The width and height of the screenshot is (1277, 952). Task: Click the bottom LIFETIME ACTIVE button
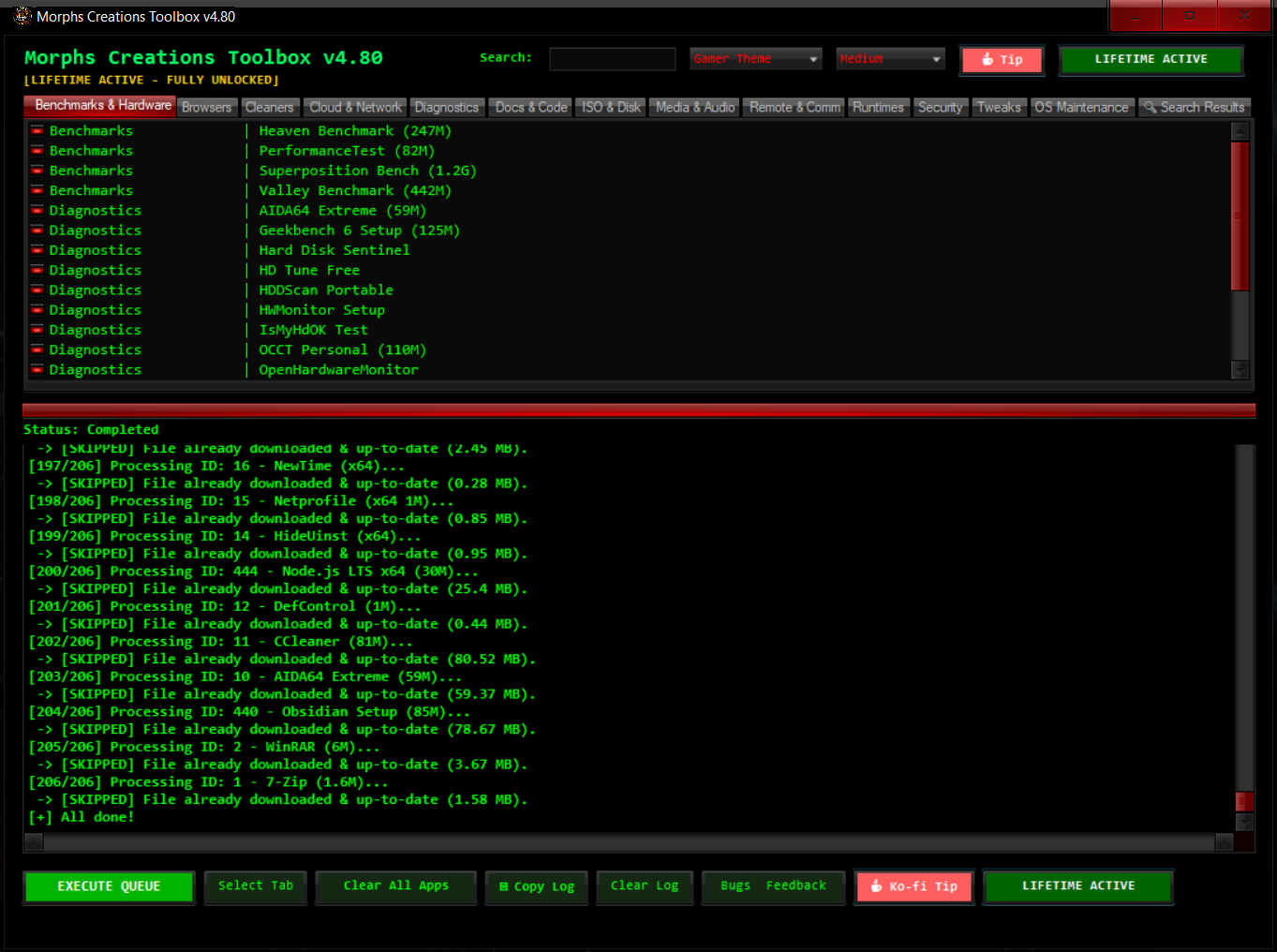(x=1078, y=885)
